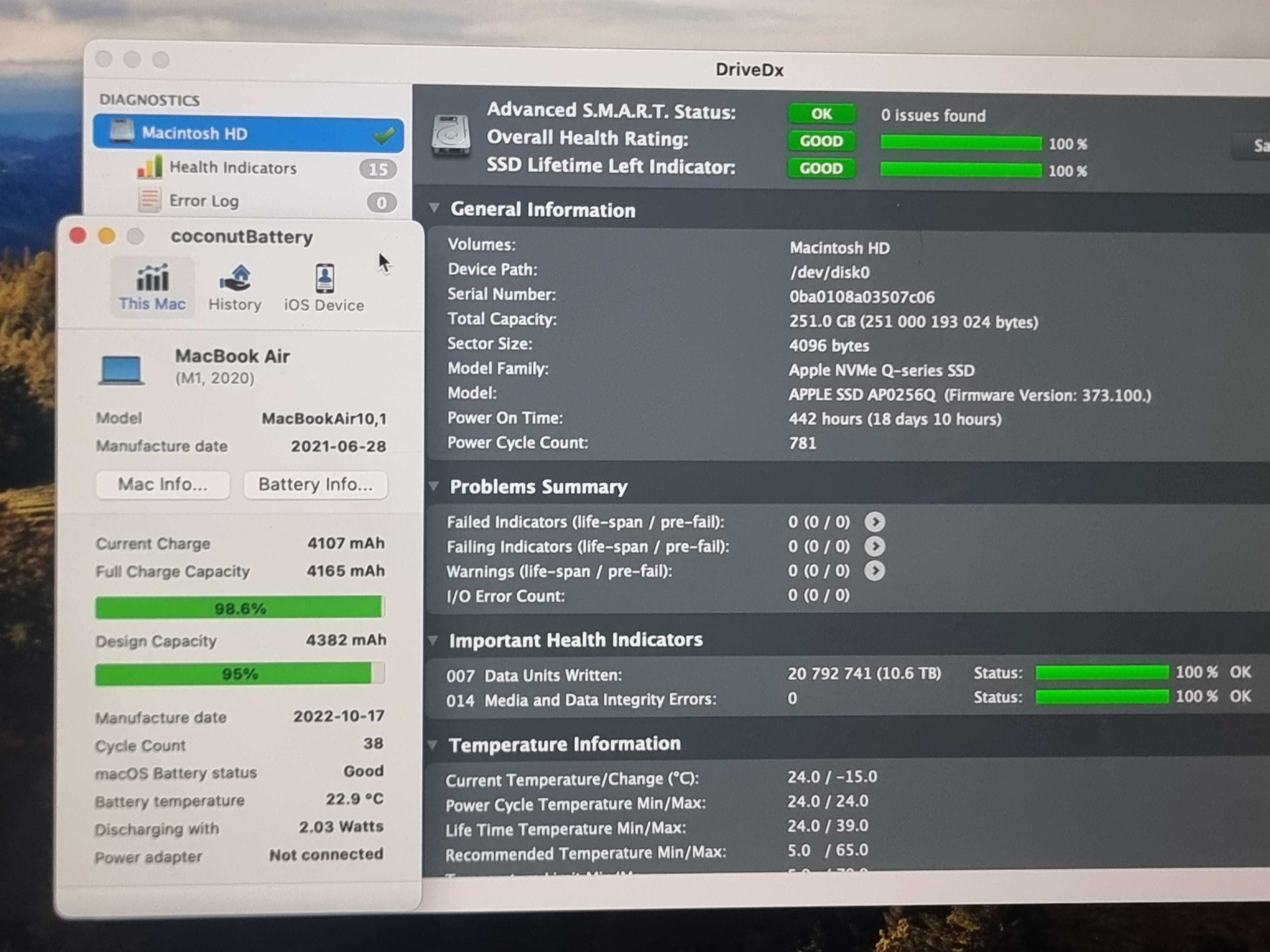Click Full Charge Capacity value 4165 mAh
1270x952 pixels.
click(x=346, y=571)
